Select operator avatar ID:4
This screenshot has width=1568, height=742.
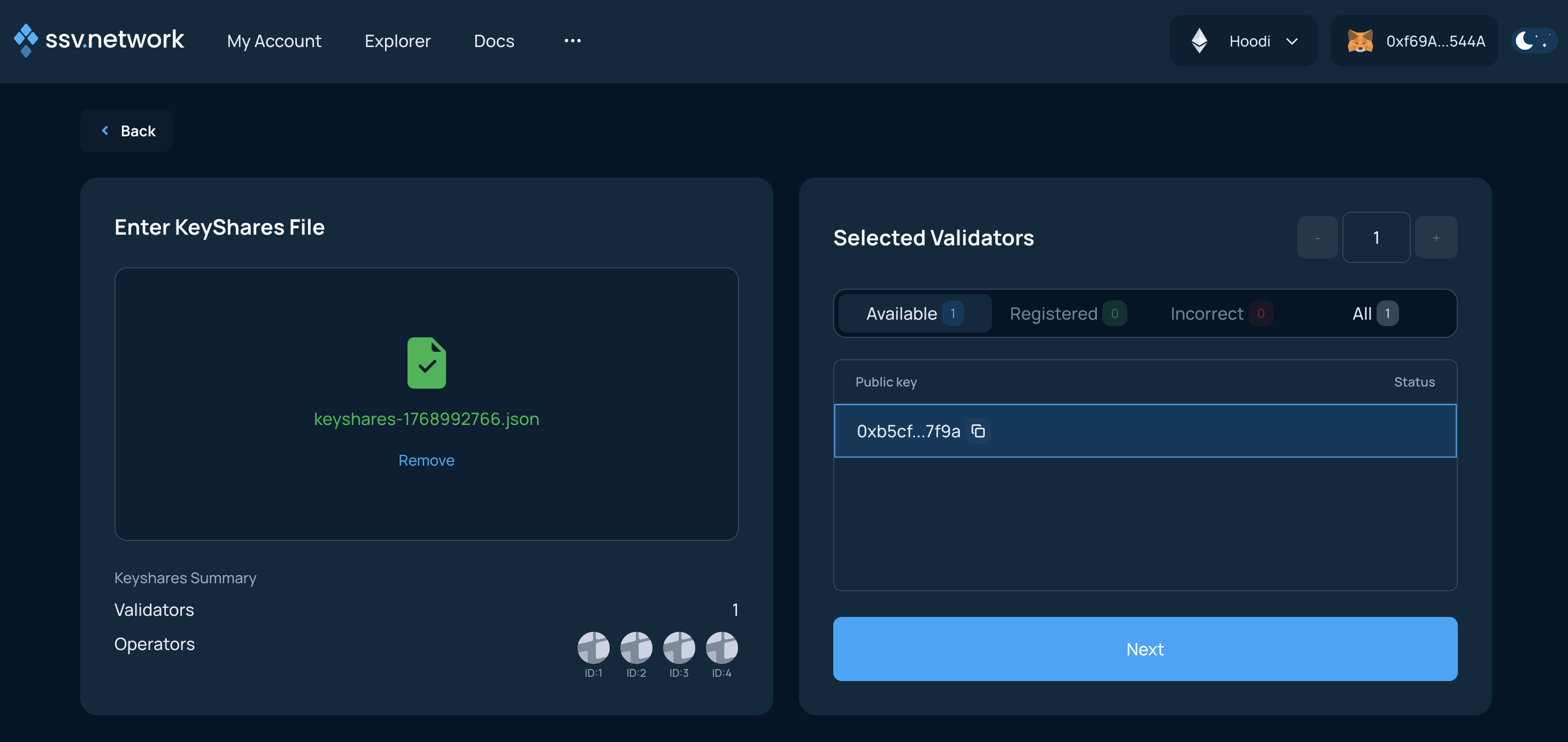(x=721, y=647)
